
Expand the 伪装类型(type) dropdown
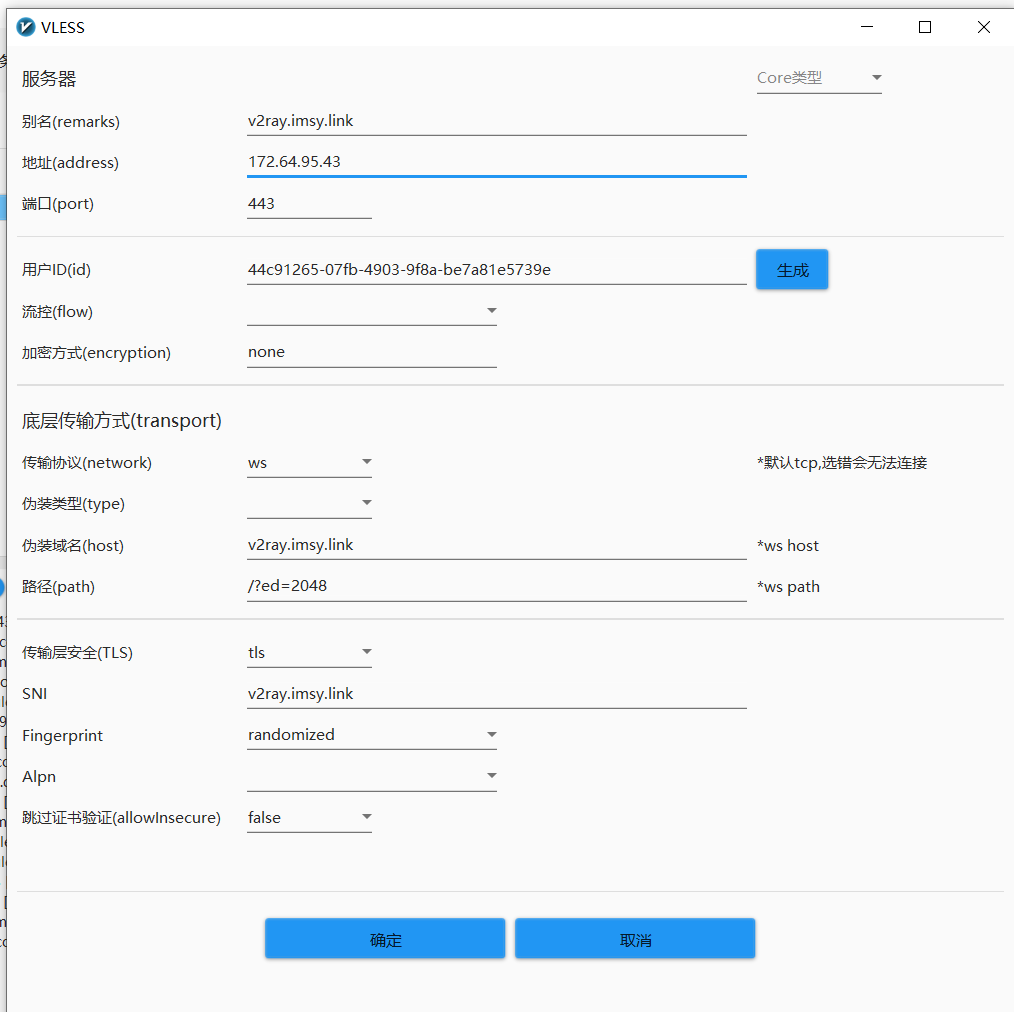pyautogui.click(x=309, y=504)
